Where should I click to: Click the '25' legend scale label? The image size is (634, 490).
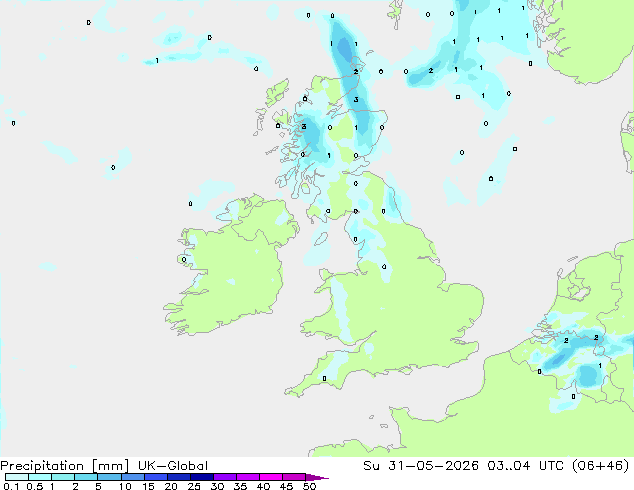click(x=194, y=486)
